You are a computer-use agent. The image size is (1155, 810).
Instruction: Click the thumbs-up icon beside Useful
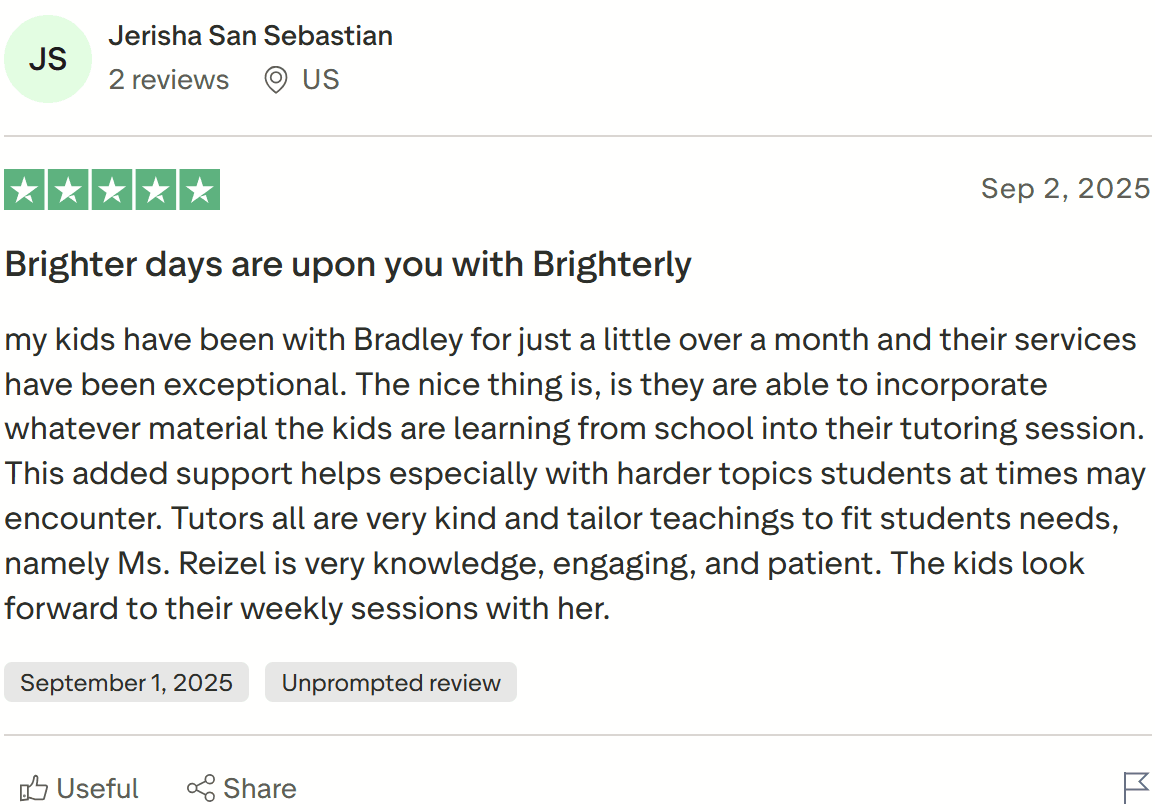pyautogui.click(x=33, y=788)
